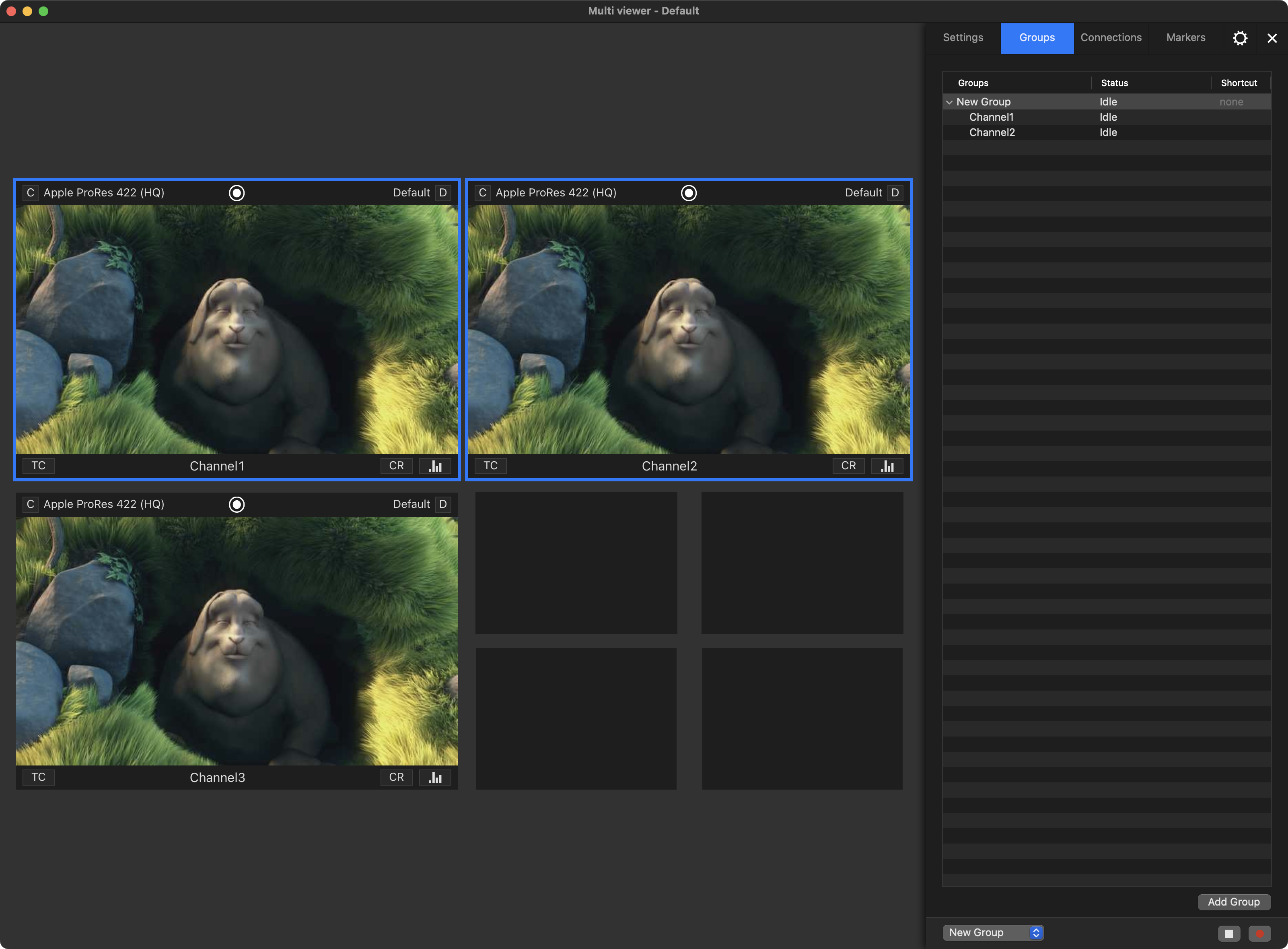The width and height of the screenshot is (1288, 949).
Task: Open the gear settings icon
Action: coord(1240,38)
